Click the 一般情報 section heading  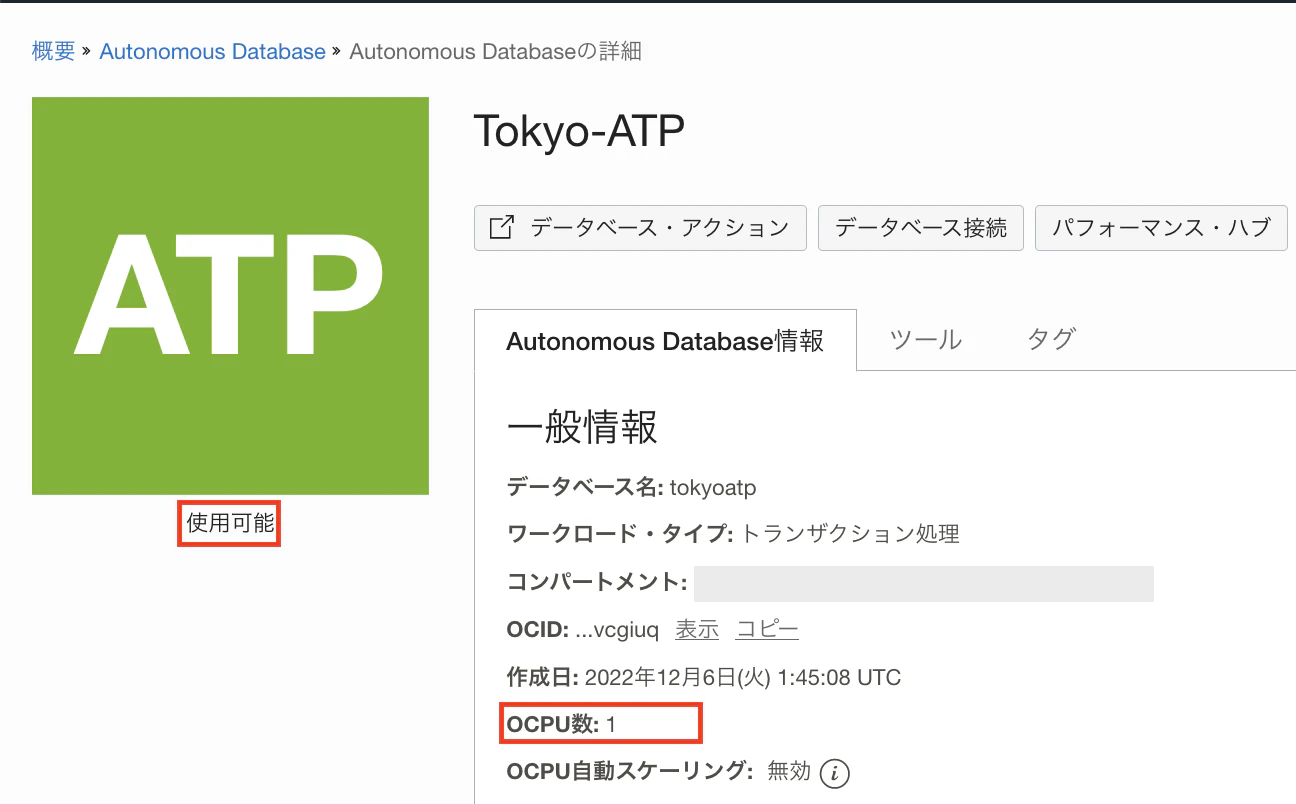[582, 428]
